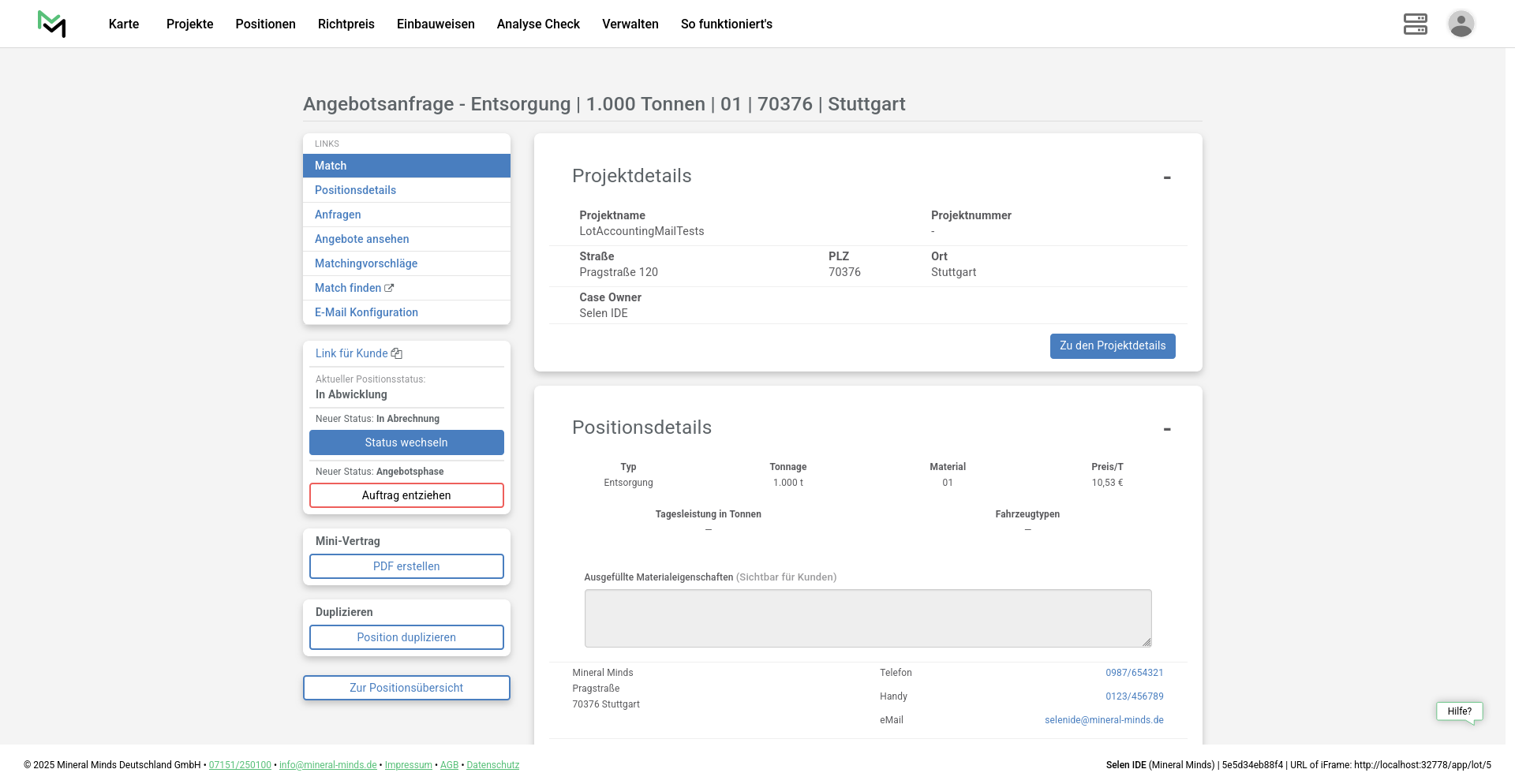Click inside the Materialeigenschaften text area
This screenshot has height=784, width=1515.
click(x=867, y=618)
